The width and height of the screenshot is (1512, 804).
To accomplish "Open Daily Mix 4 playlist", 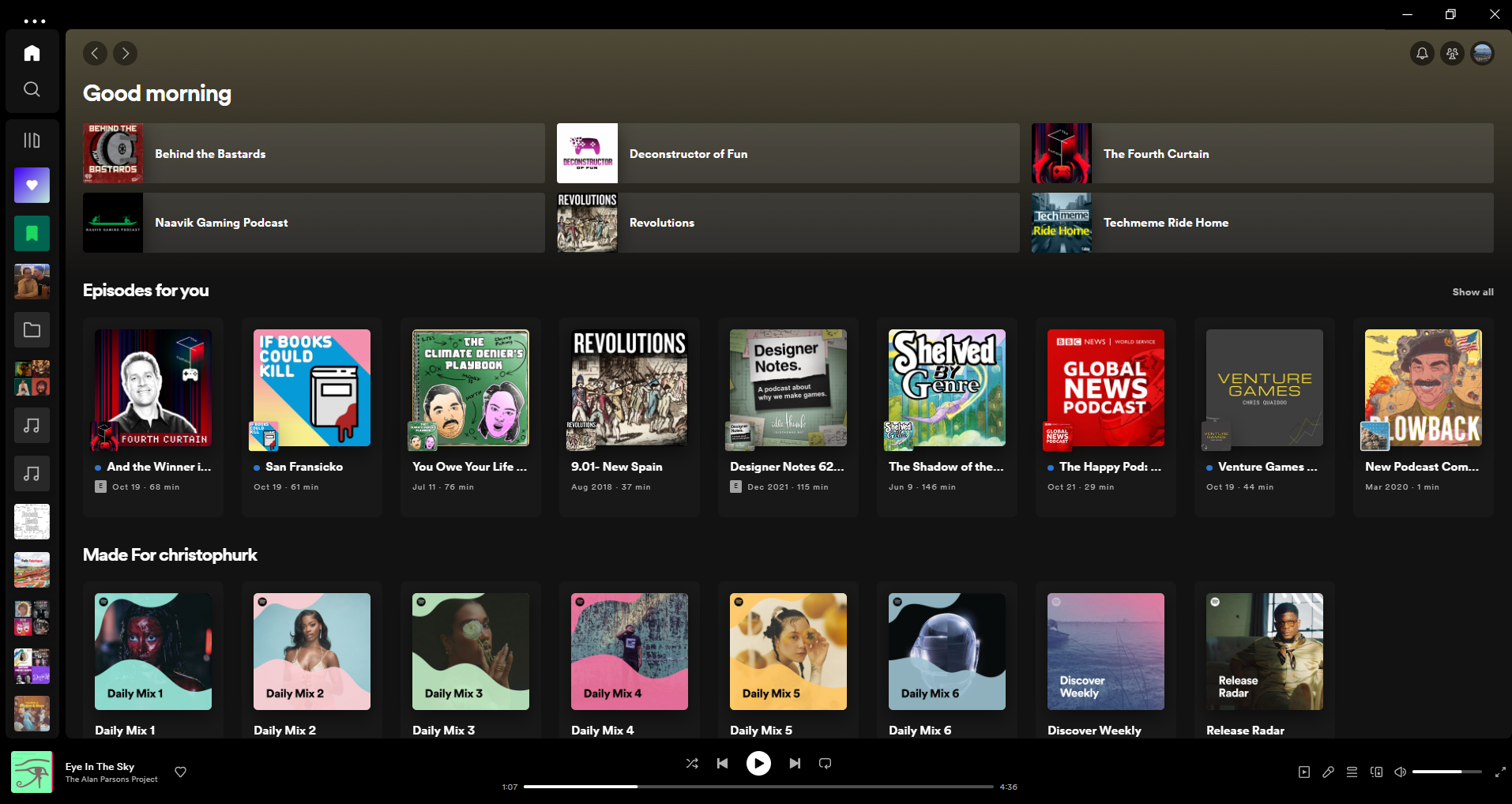I will 630,660.
